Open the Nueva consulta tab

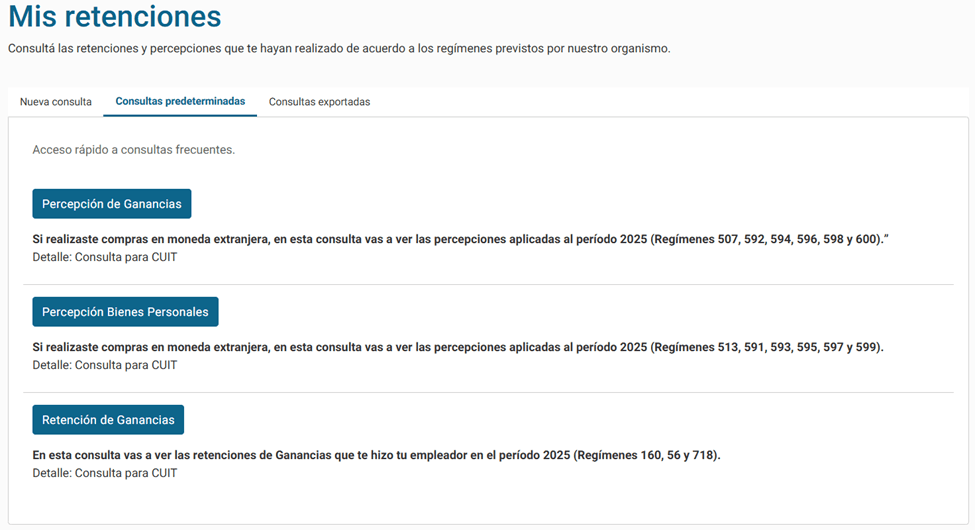pyautogui.click(x=56, y=102)
